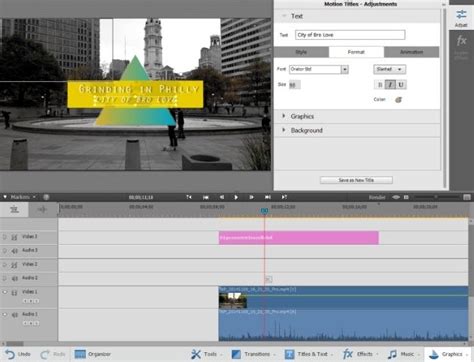Open the Adjust panel icon
The width and height of the screenshot is (474, 362).
pyautogui.click(x=461, y=15)
